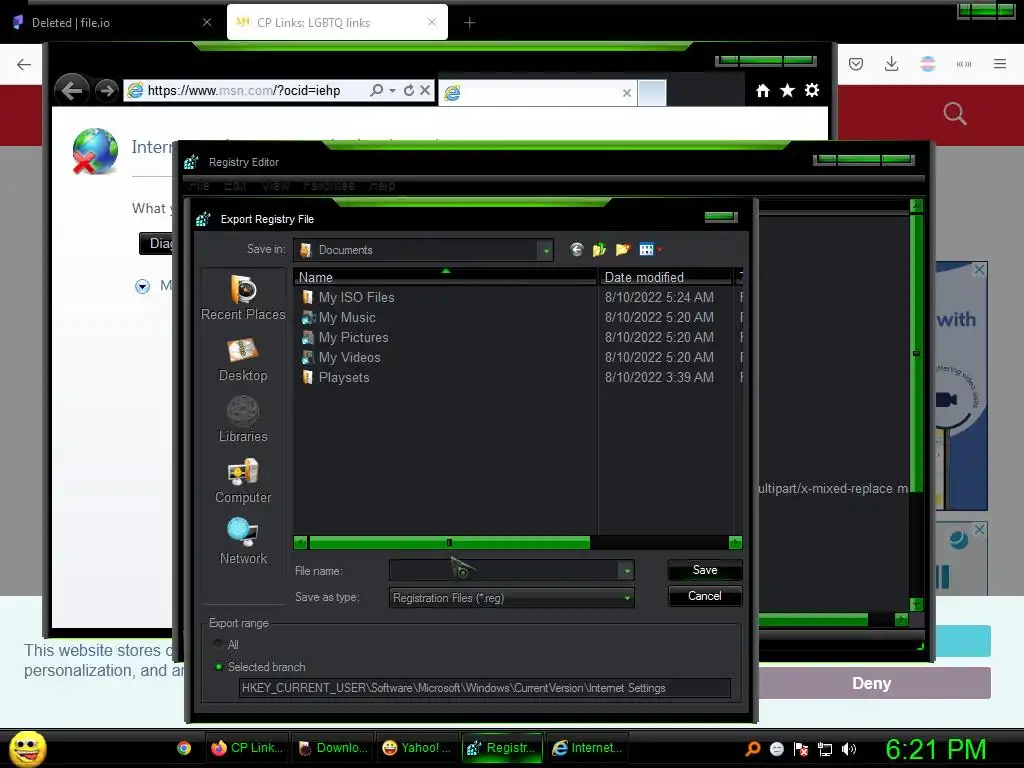This screenshot has height=768, width=1024.
Task: Open Firefox downloads panel
Action: 891,64
